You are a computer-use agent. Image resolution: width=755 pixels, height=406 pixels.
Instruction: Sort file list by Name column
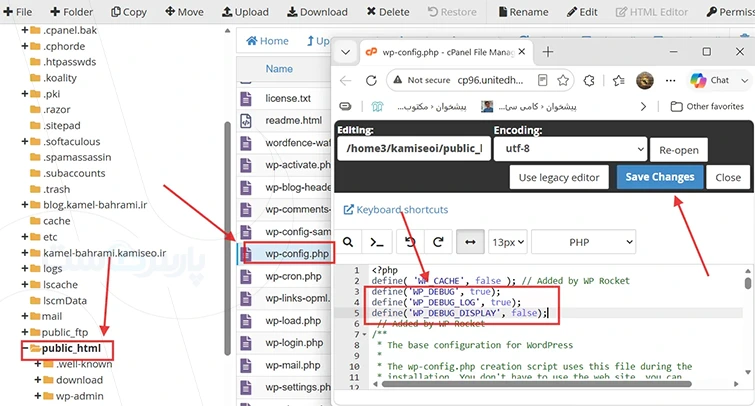click(279, 69)
